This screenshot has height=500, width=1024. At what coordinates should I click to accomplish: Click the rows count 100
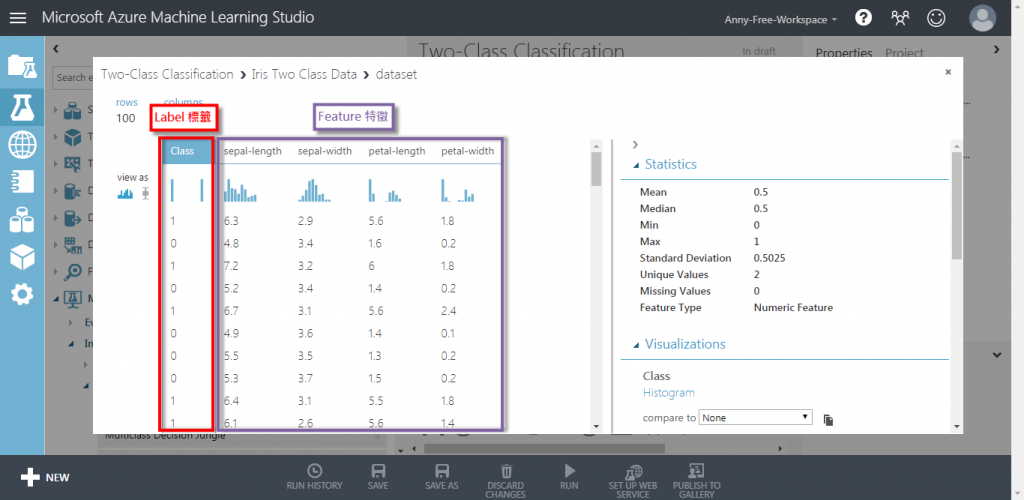pyautogui.click(x=126, y=118)
